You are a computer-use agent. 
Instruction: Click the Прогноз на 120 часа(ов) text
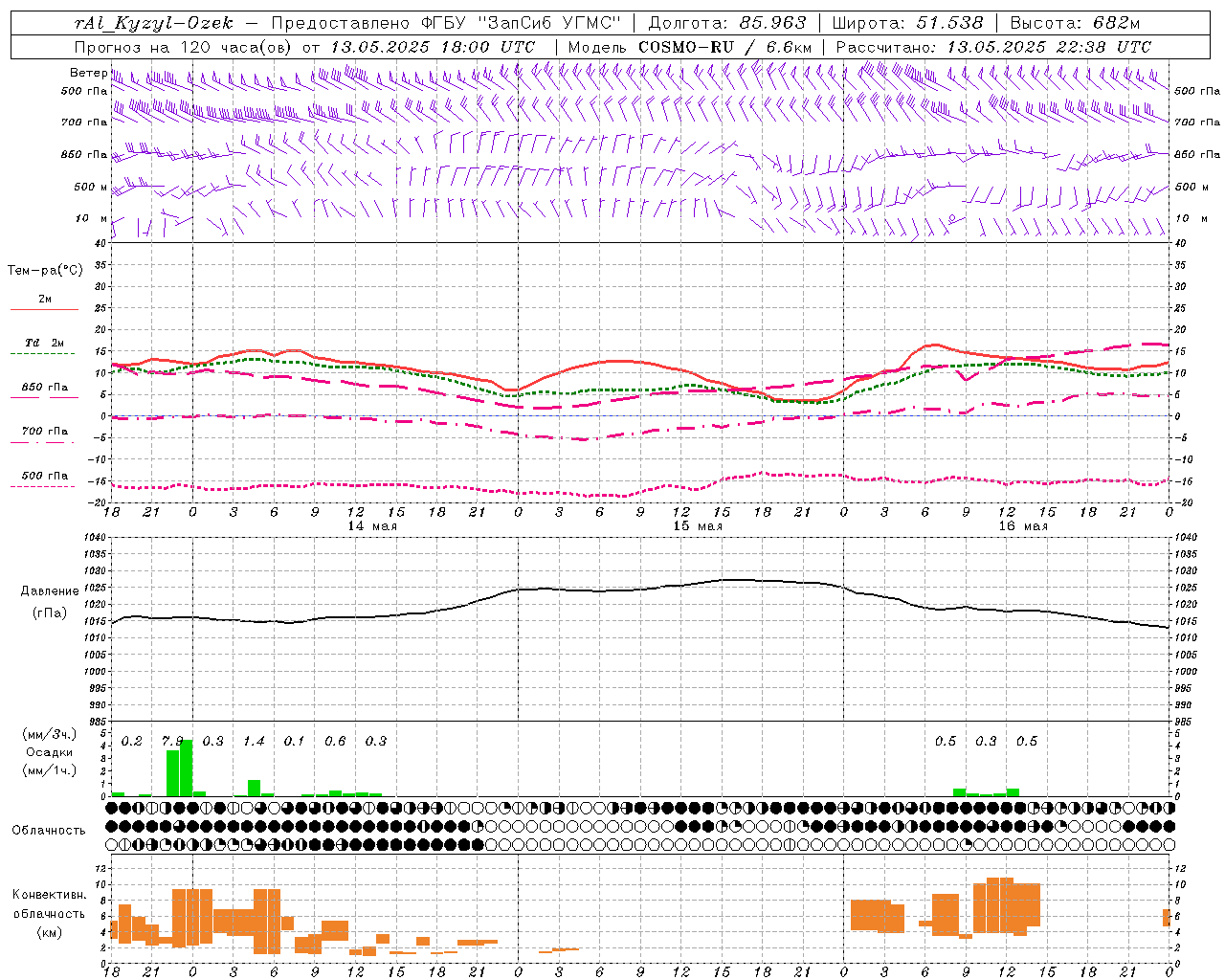click(185, 47)
